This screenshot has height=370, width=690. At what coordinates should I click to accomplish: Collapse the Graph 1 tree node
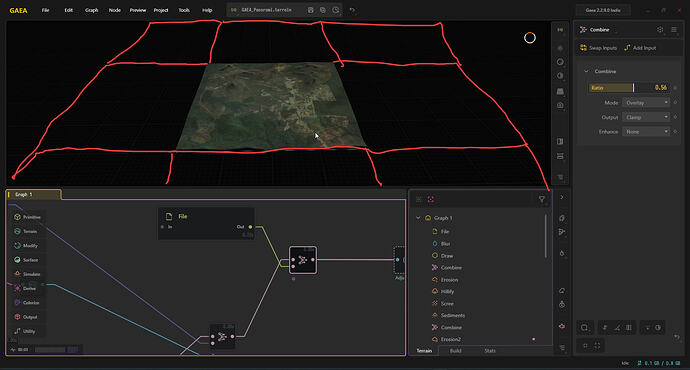tap(418, 218)
